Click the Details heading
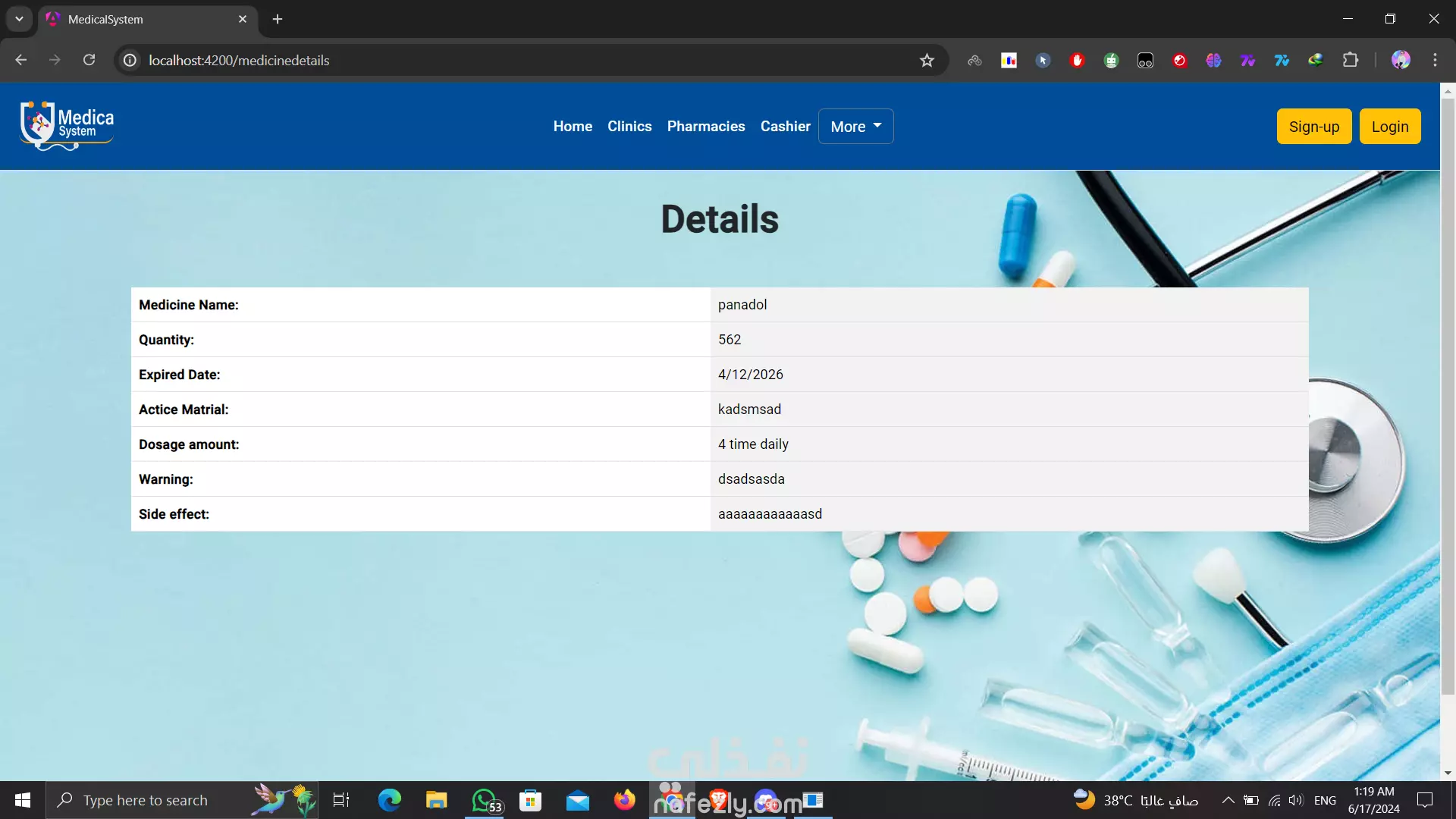Viewport: 1456px width, 819px height. (720, 219)
